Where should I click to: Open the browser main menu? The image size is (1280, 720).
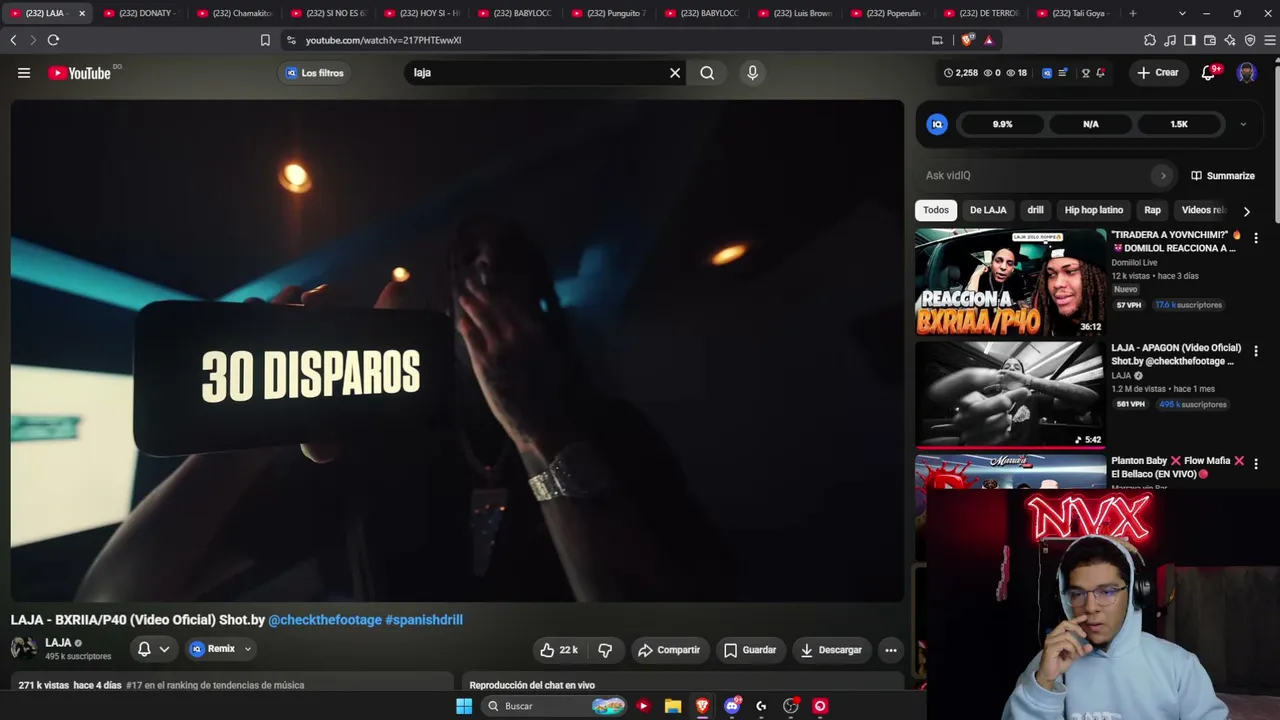(1271, 40)
